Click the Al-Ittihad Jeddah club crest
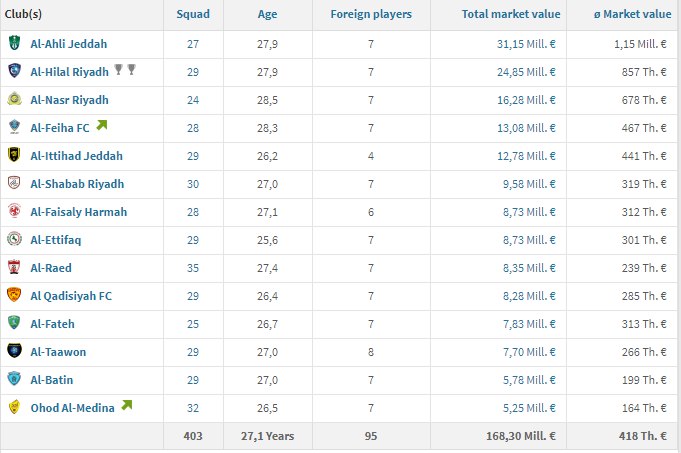Viewport: 681px width, 453px height. coord(14,155)
